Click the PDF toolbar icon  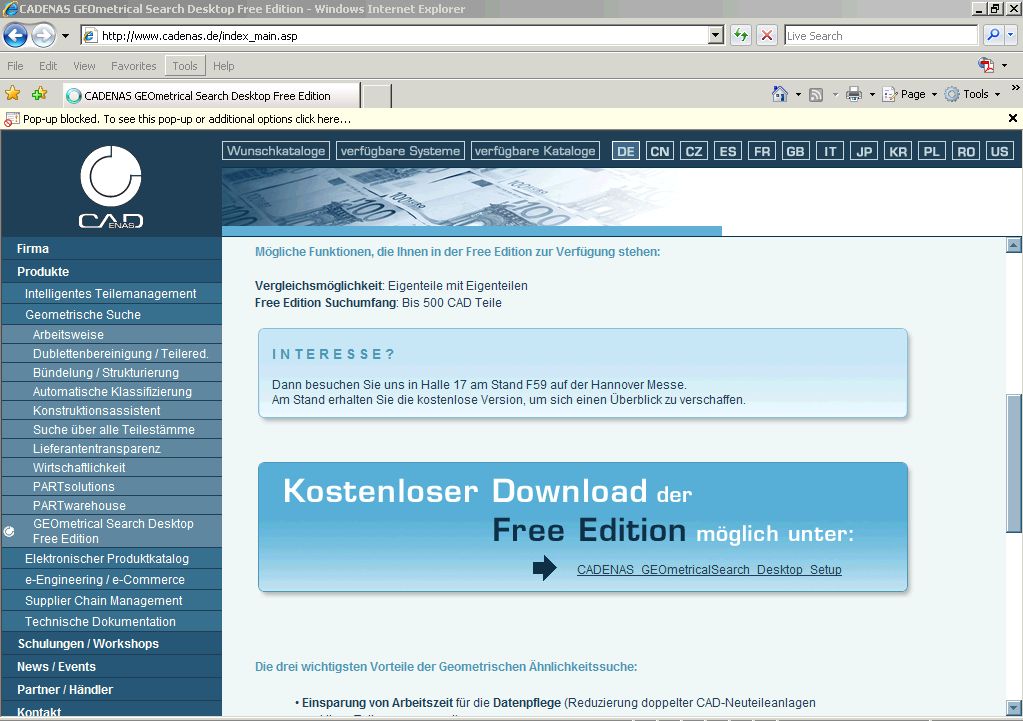986,65
